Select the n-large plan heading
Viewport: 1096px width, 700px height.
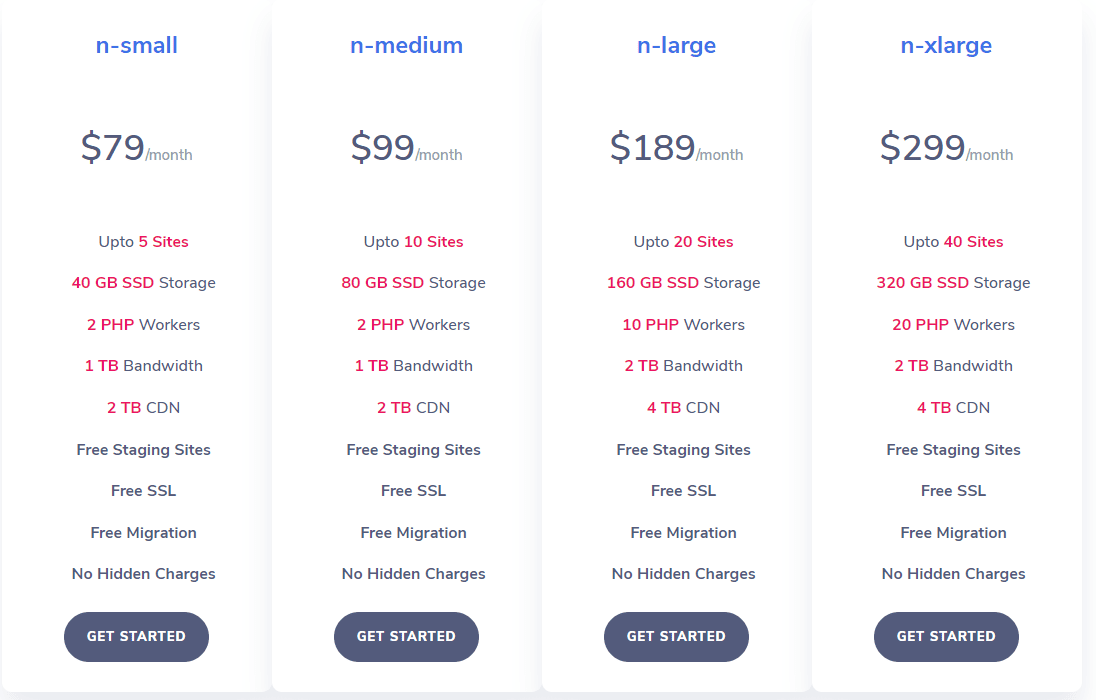(x=676, y=45)
